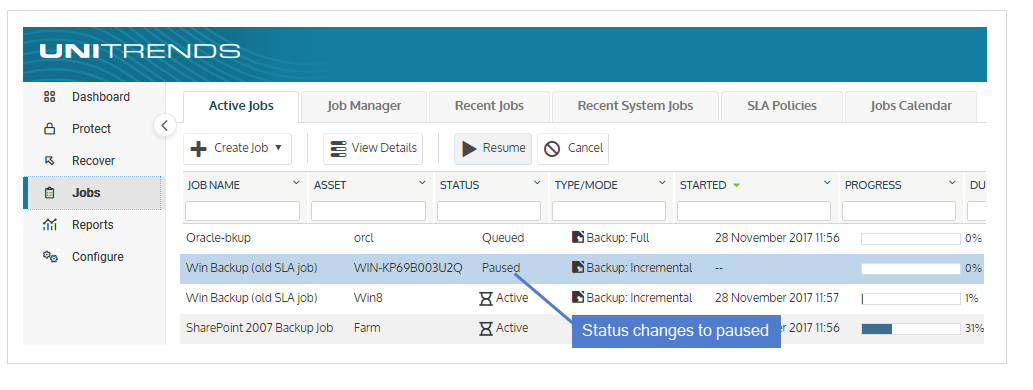This screenshot has height=390, width=1033.
Task: Select the Oracle-bkup job row
Action: pyautogui.click(x=582, y=238)
